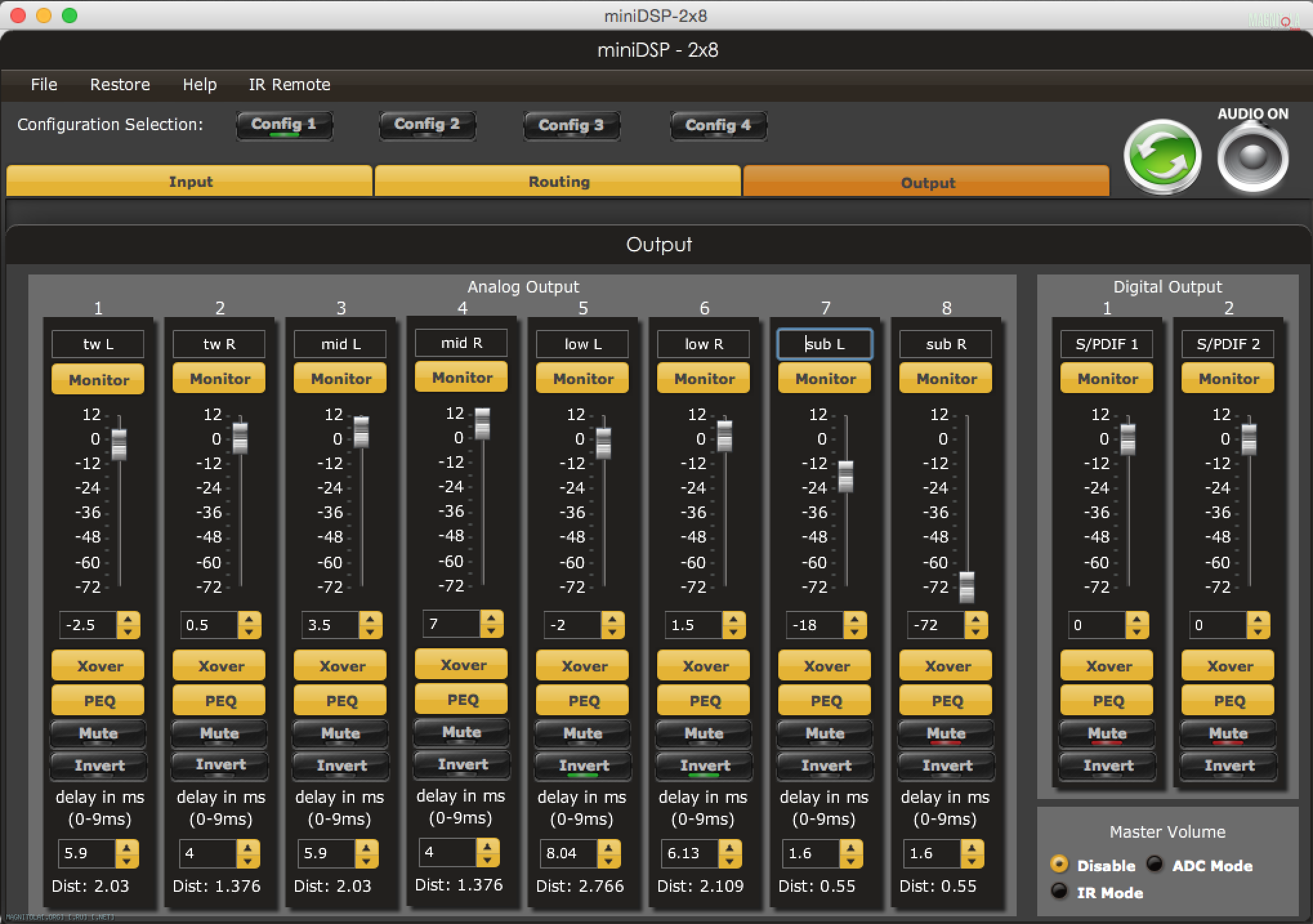Switch to Config 2 preset
This screenshot has width=1313, height=924.
tap(427, 125)
